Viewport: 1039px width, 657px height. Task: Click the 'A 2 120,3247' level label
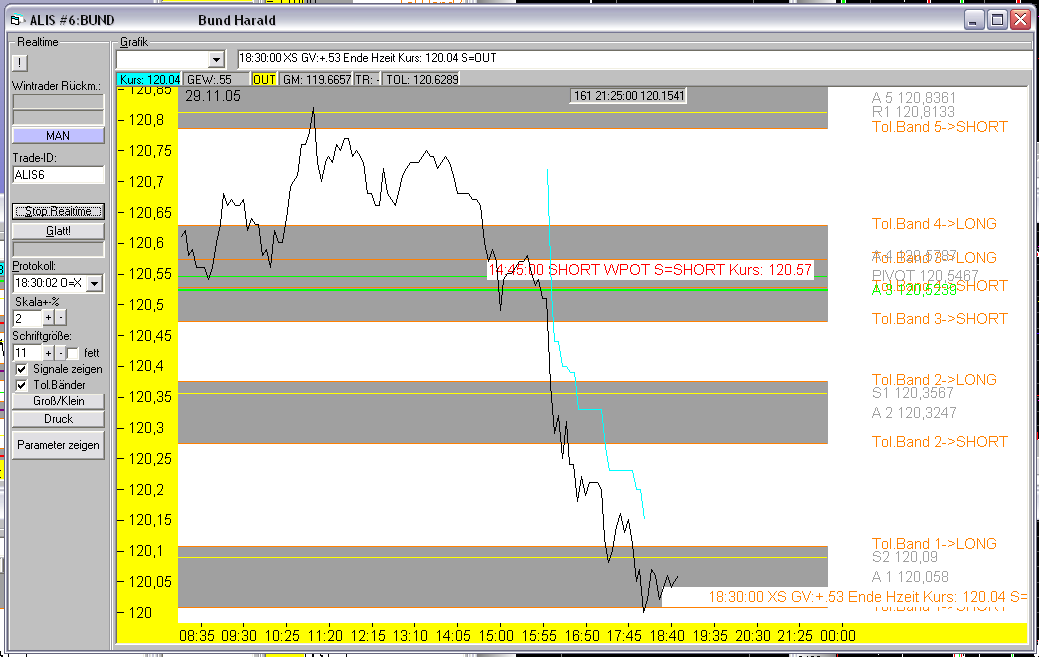click(x=914, y=413)
